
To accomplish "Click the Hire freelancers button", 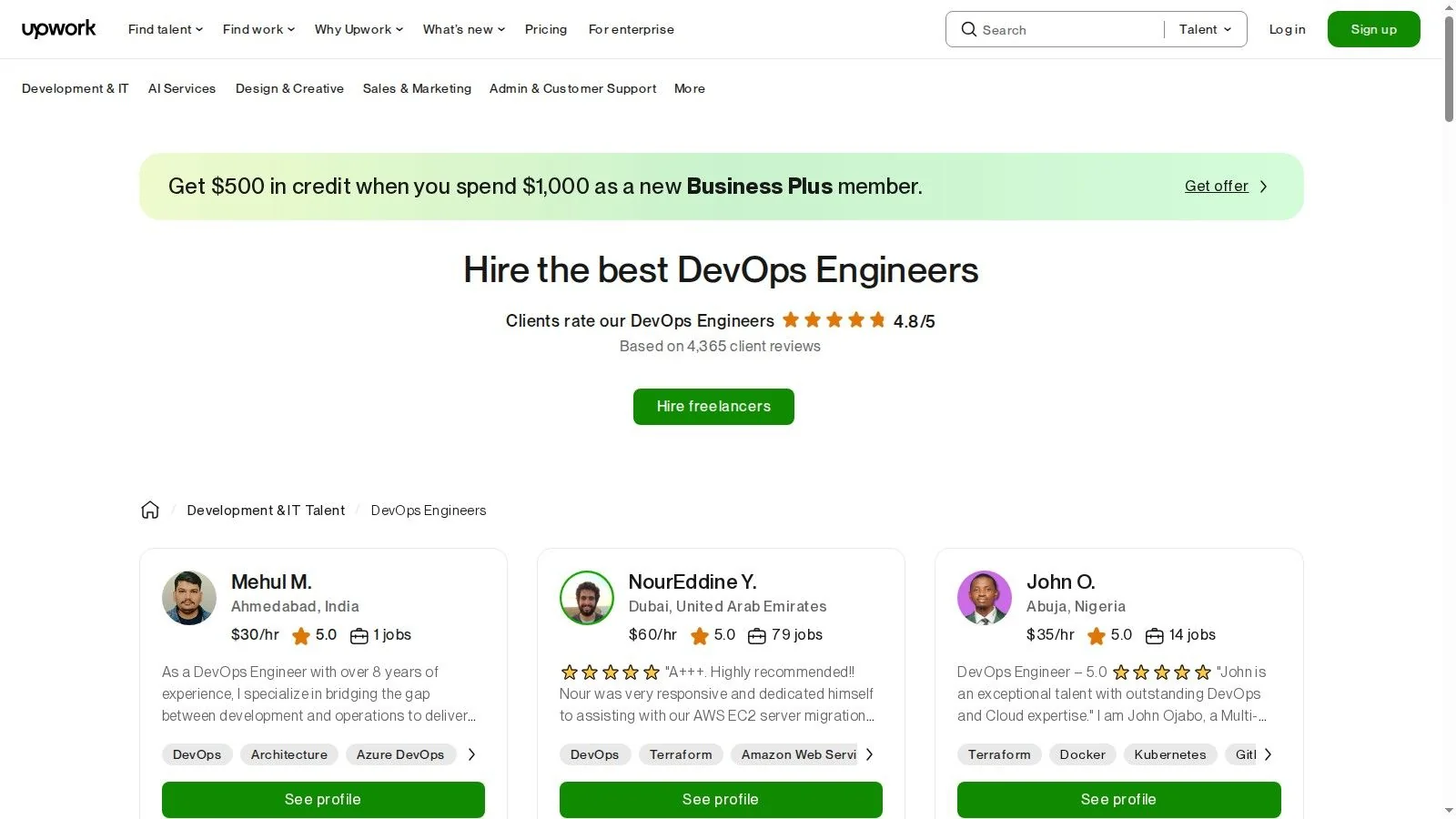I will pyautogui.click(x=713, y=407).
